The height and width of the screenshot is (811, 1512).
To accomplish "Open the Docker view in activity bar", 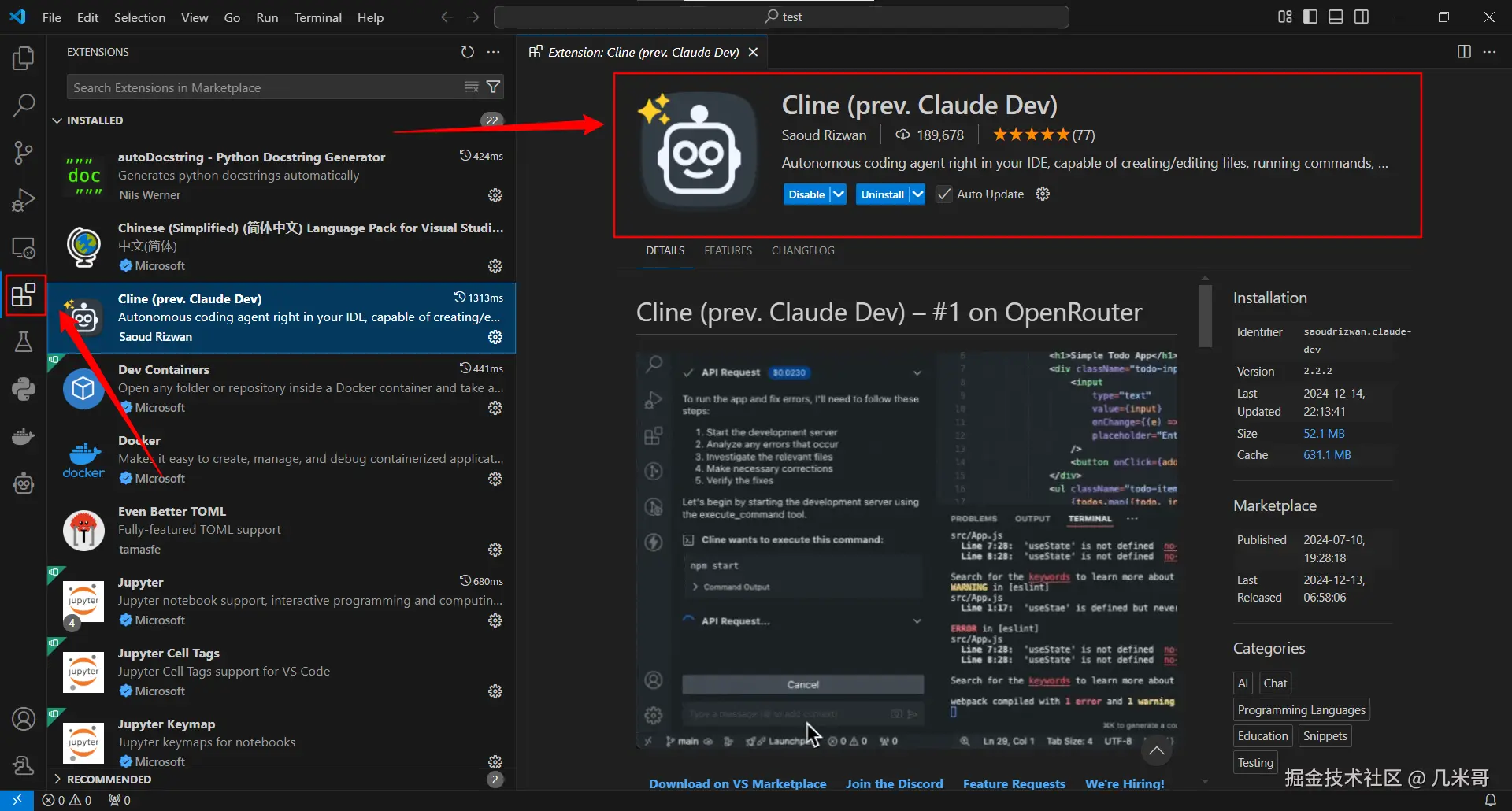I will pos(24,436).
